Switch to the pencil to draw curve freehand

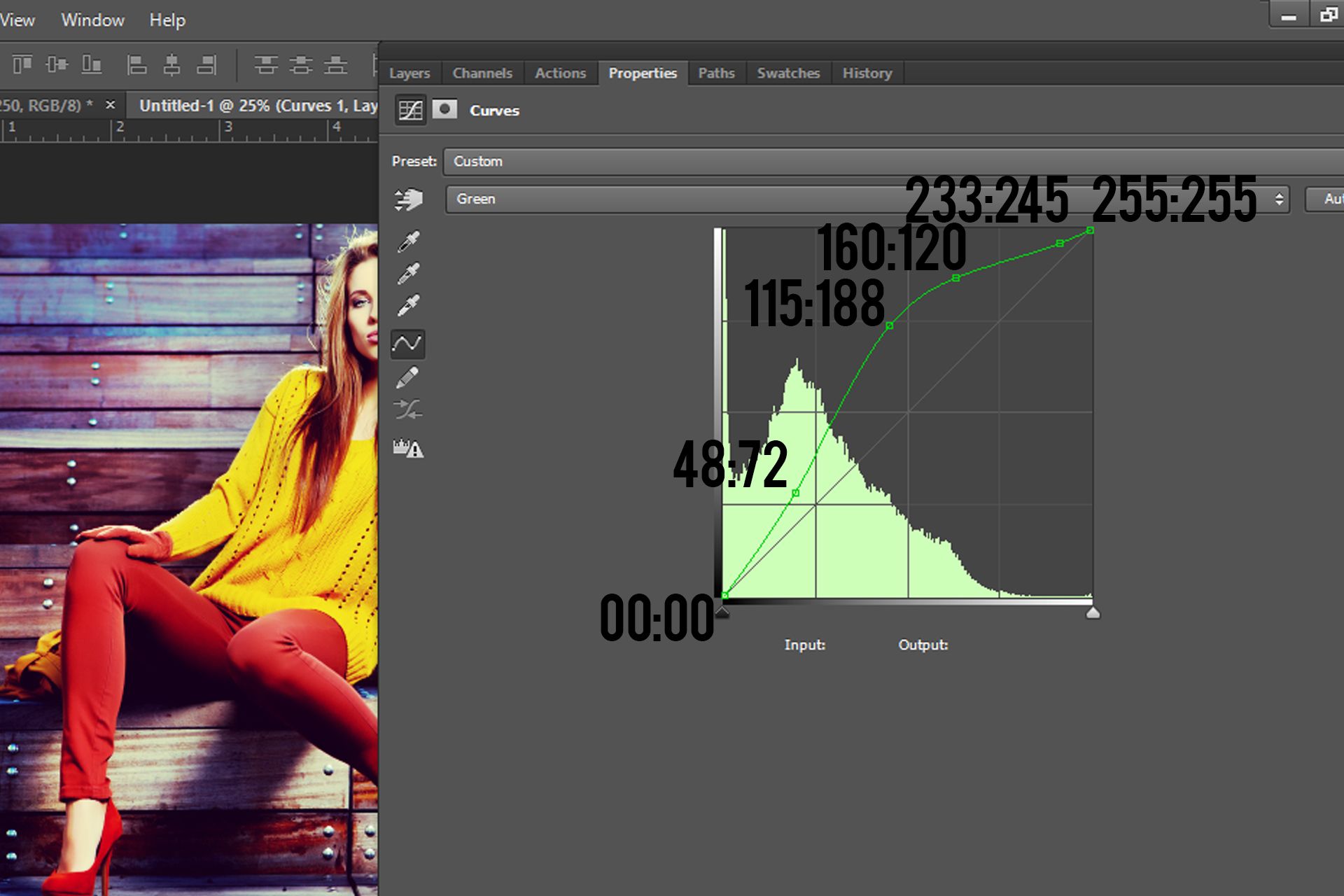pyautogui.click(x=408, y=378)
